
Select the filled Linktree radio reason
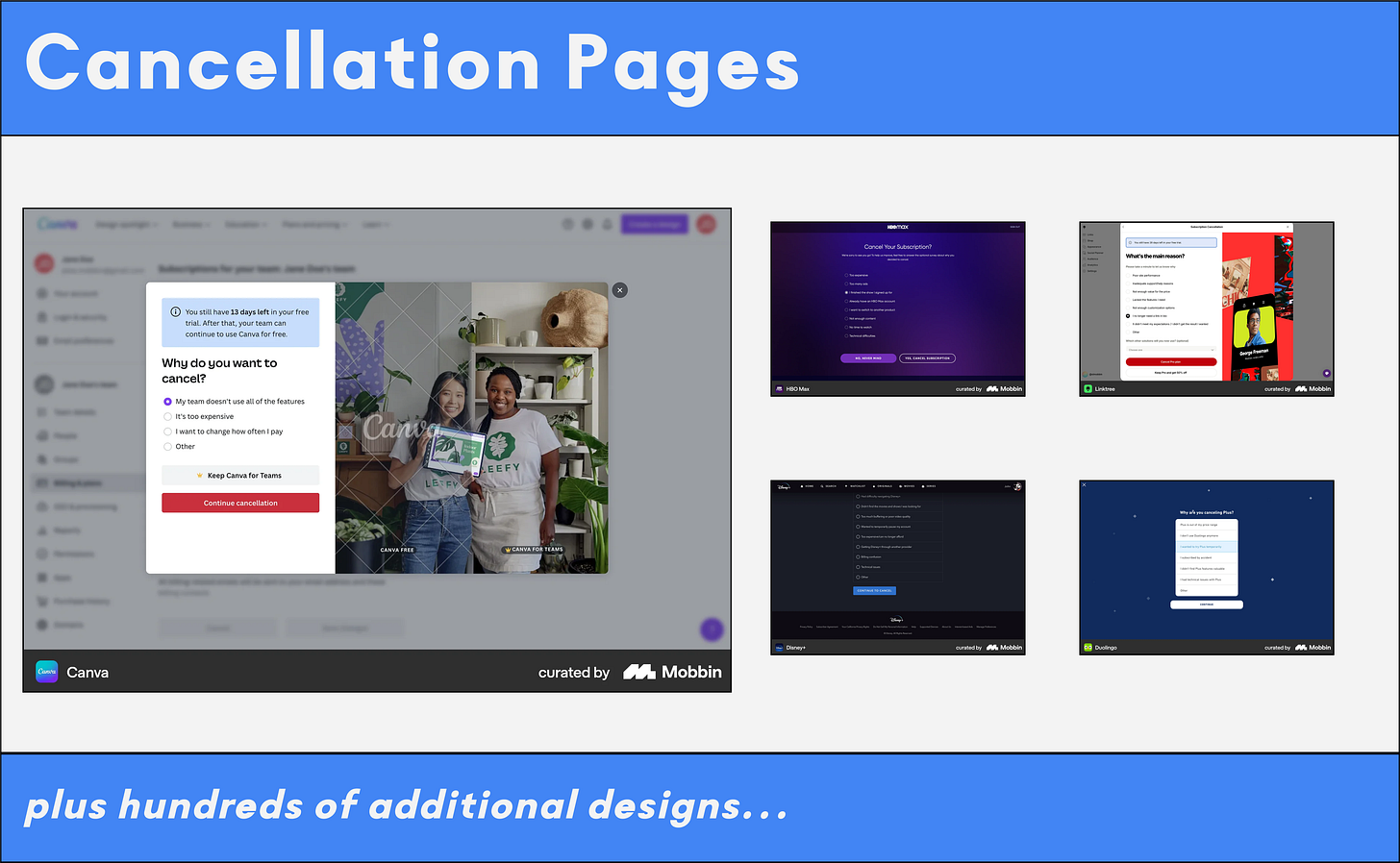[x=1128, y=316]
